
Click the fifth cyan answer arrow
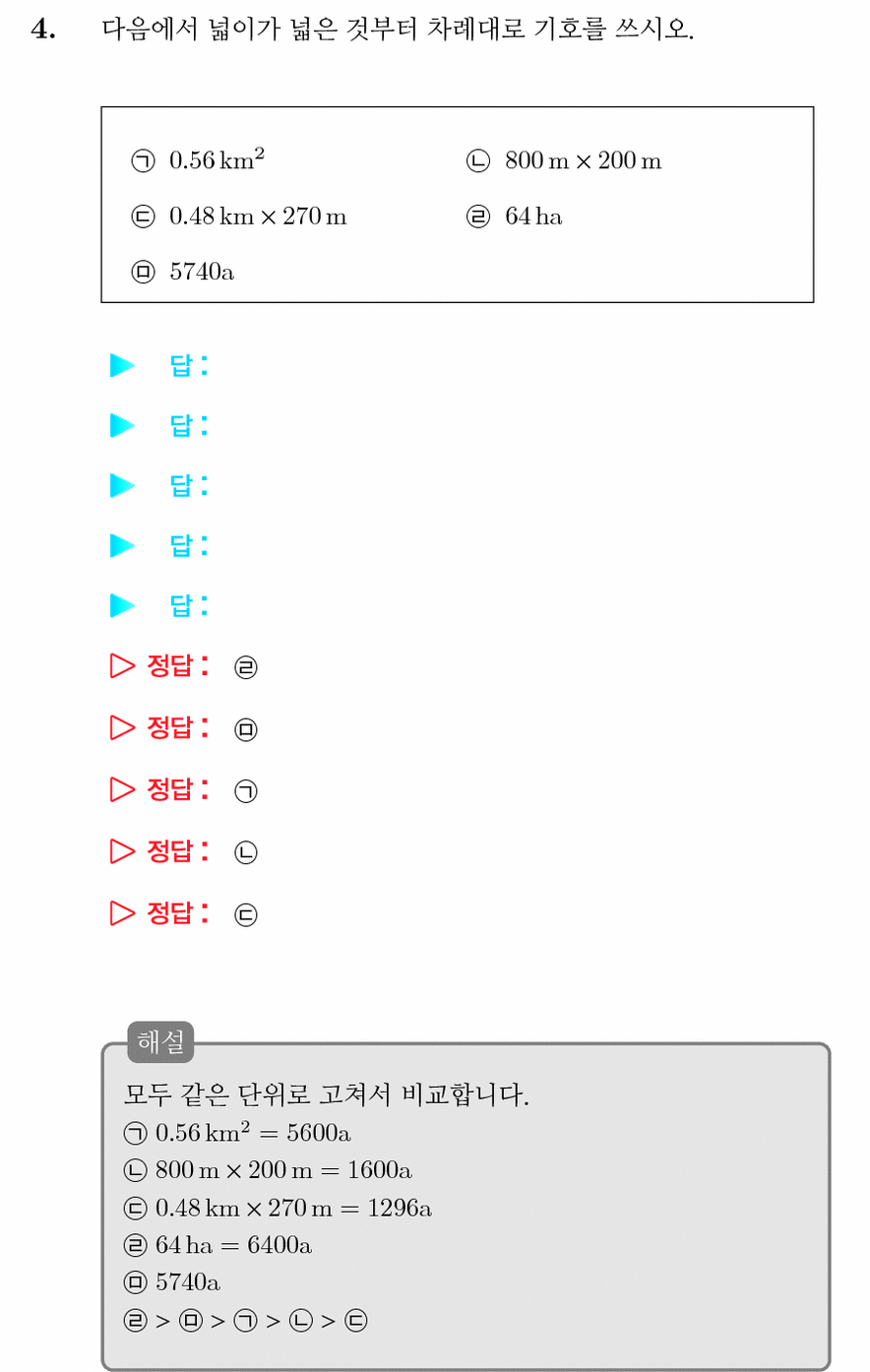coord(122,605)
